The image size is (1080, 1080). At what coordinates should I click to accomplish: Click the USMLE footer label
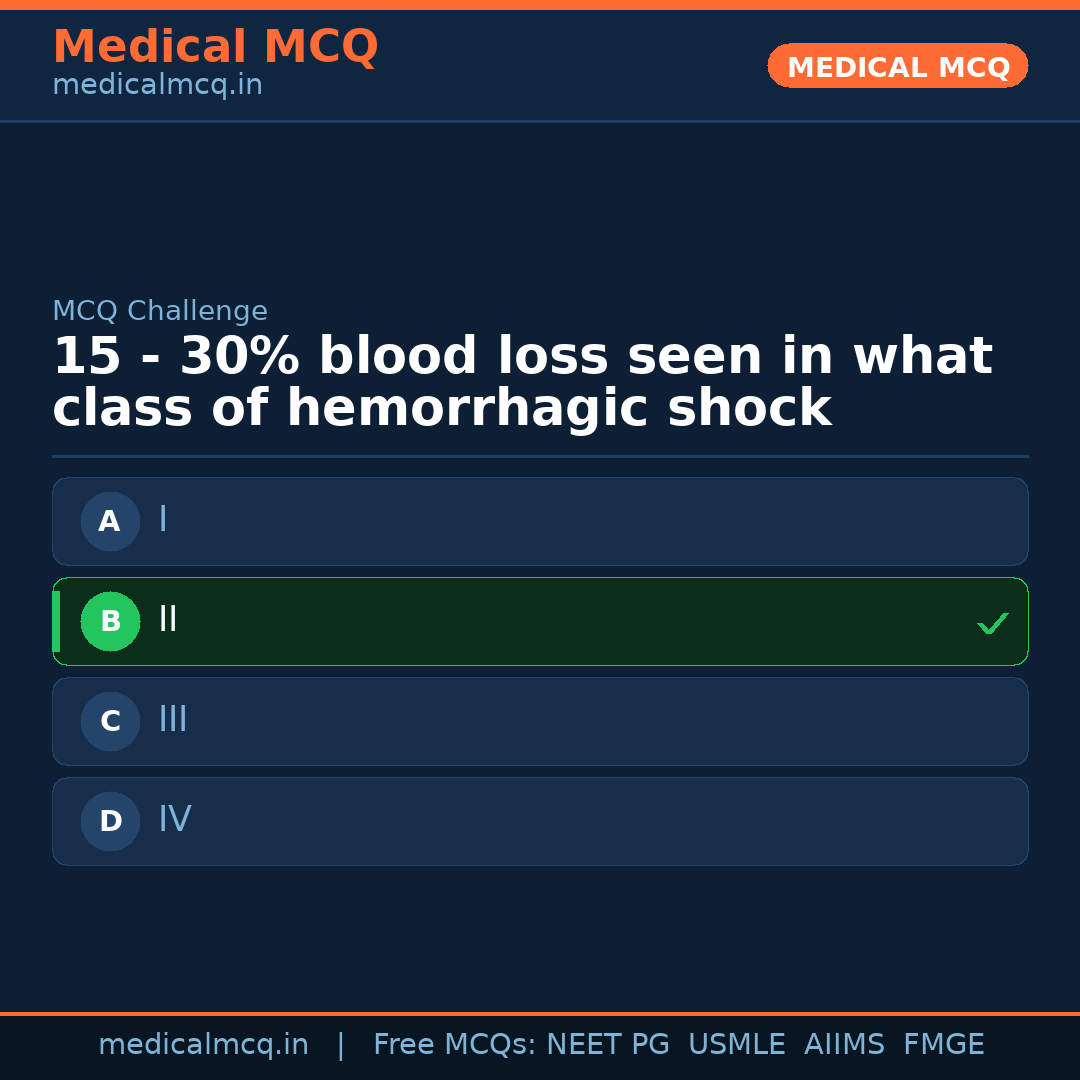point(737,1043)
